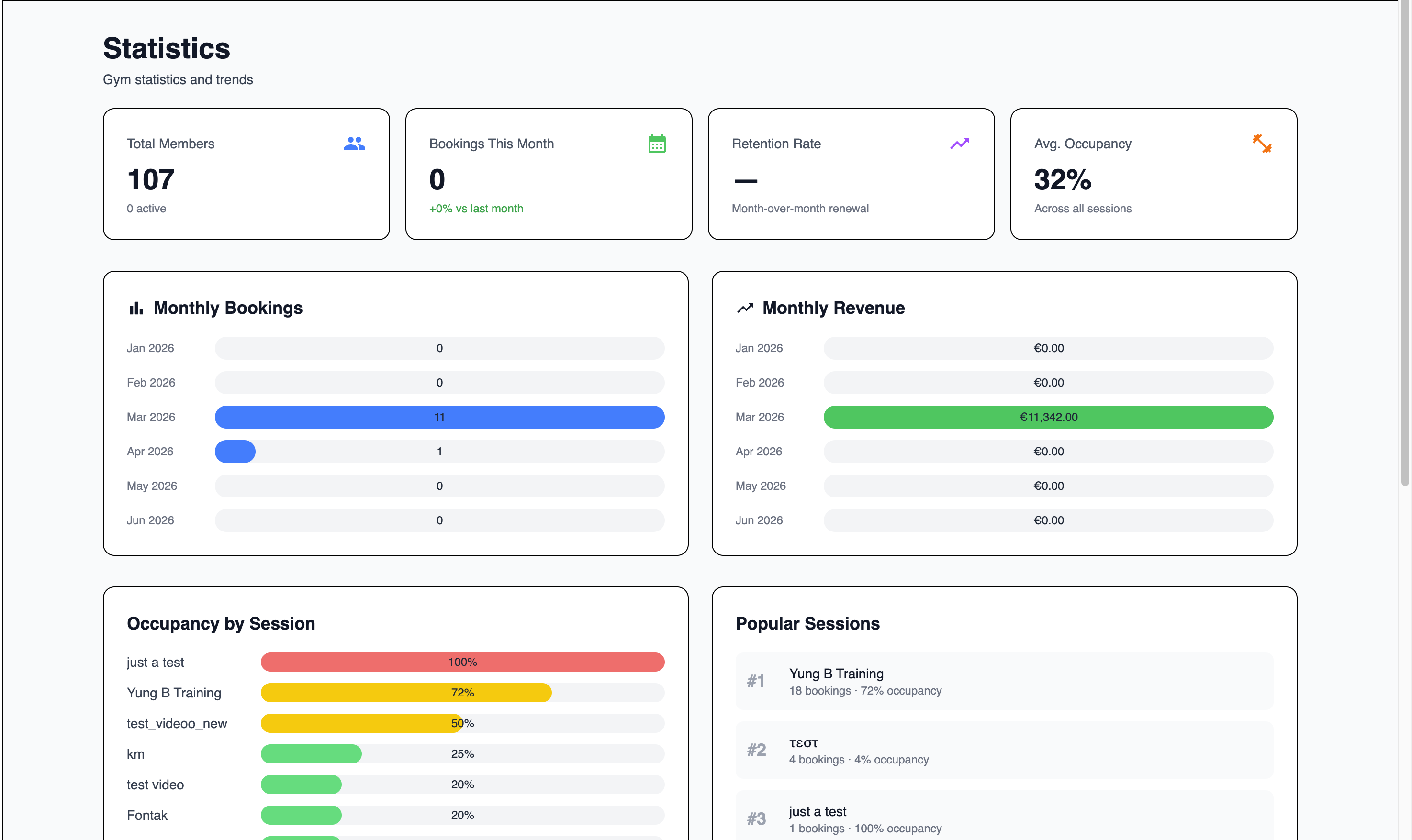
Task: Click the 'just a test' 100% occupancy bar
Action: (463, 662)
